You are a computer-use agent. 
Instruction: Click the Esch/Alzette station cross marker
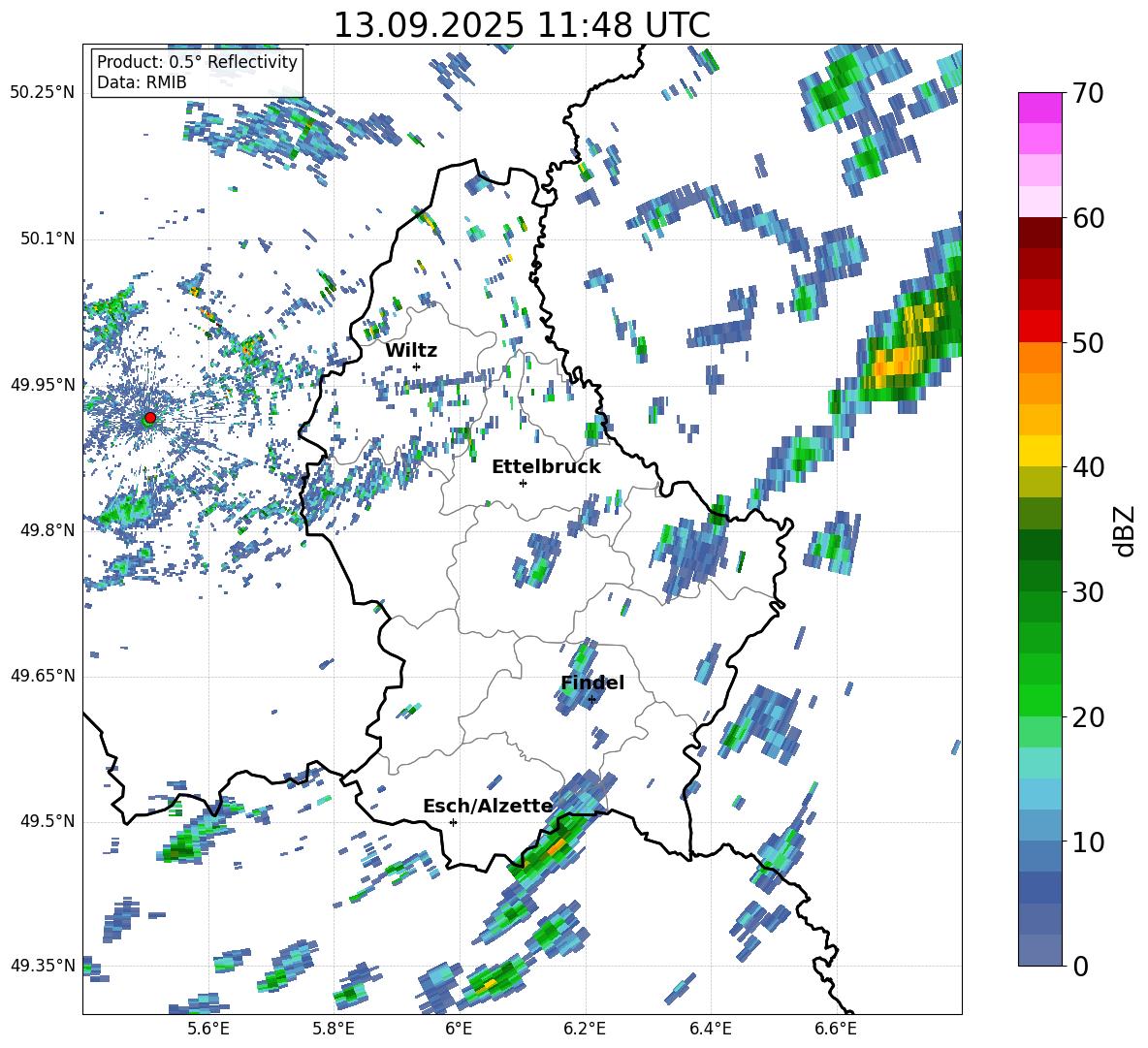click(453, 822)
